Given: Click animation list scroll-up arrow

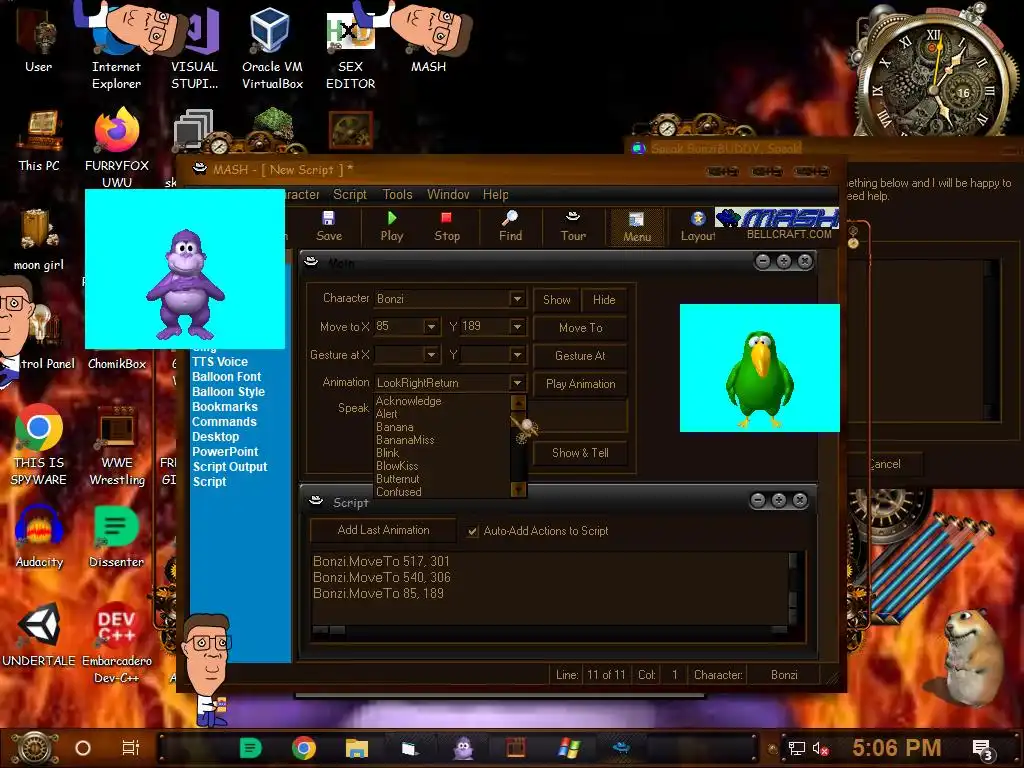Looking at the screenshot, I should coord(518,402).
